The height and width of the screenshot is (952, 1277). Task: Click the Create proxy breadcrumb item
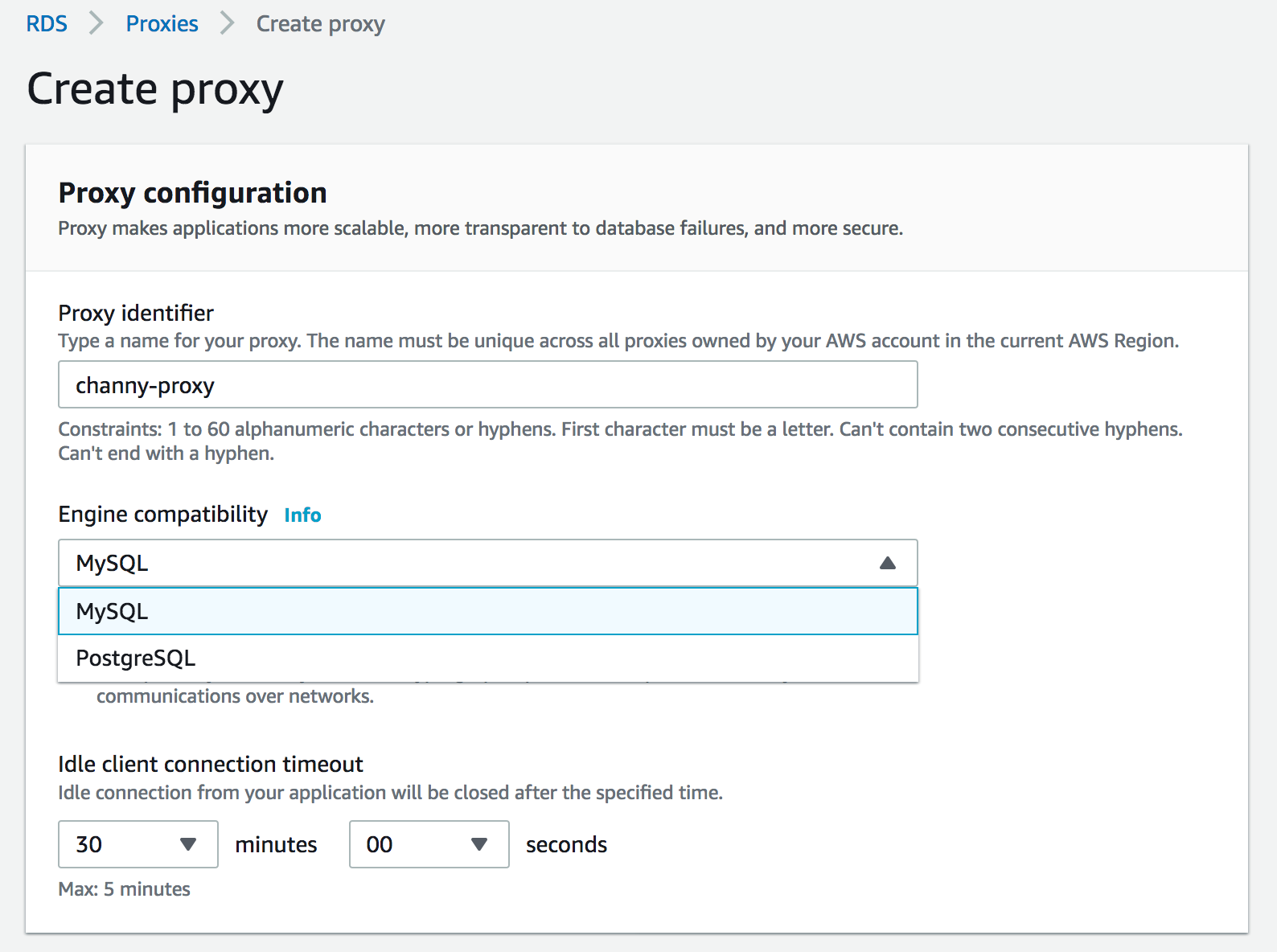click(320, 24)
